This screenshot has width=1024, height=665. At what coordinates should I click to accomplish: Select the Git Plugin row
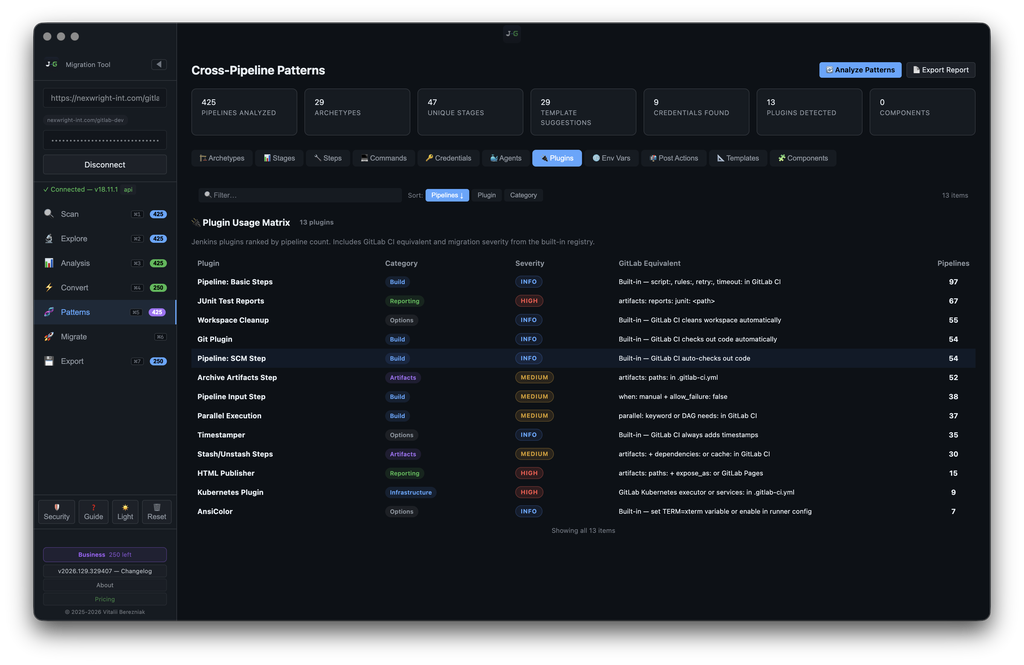pyautogui.click(x=583, y=339)
